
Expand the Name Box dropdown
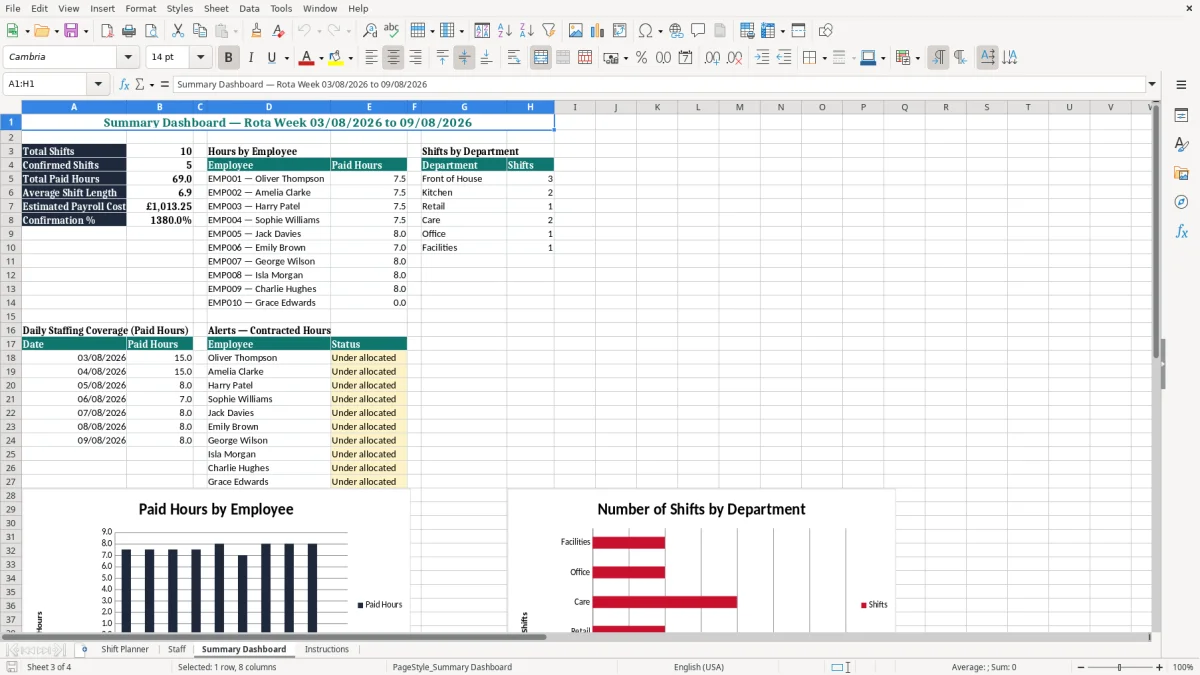coord(98,84)
